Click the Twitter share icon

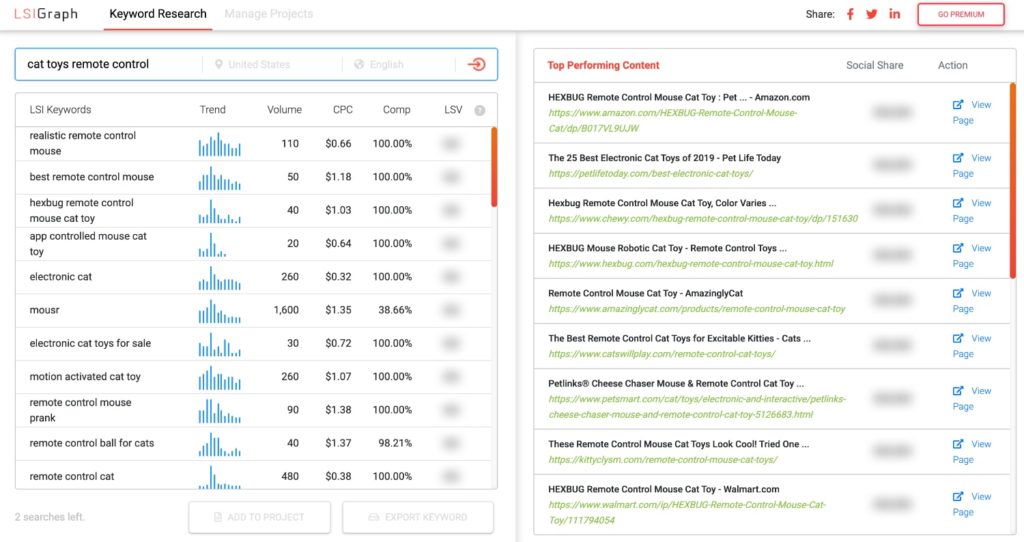pyautogui.click(x=872, y=14)
